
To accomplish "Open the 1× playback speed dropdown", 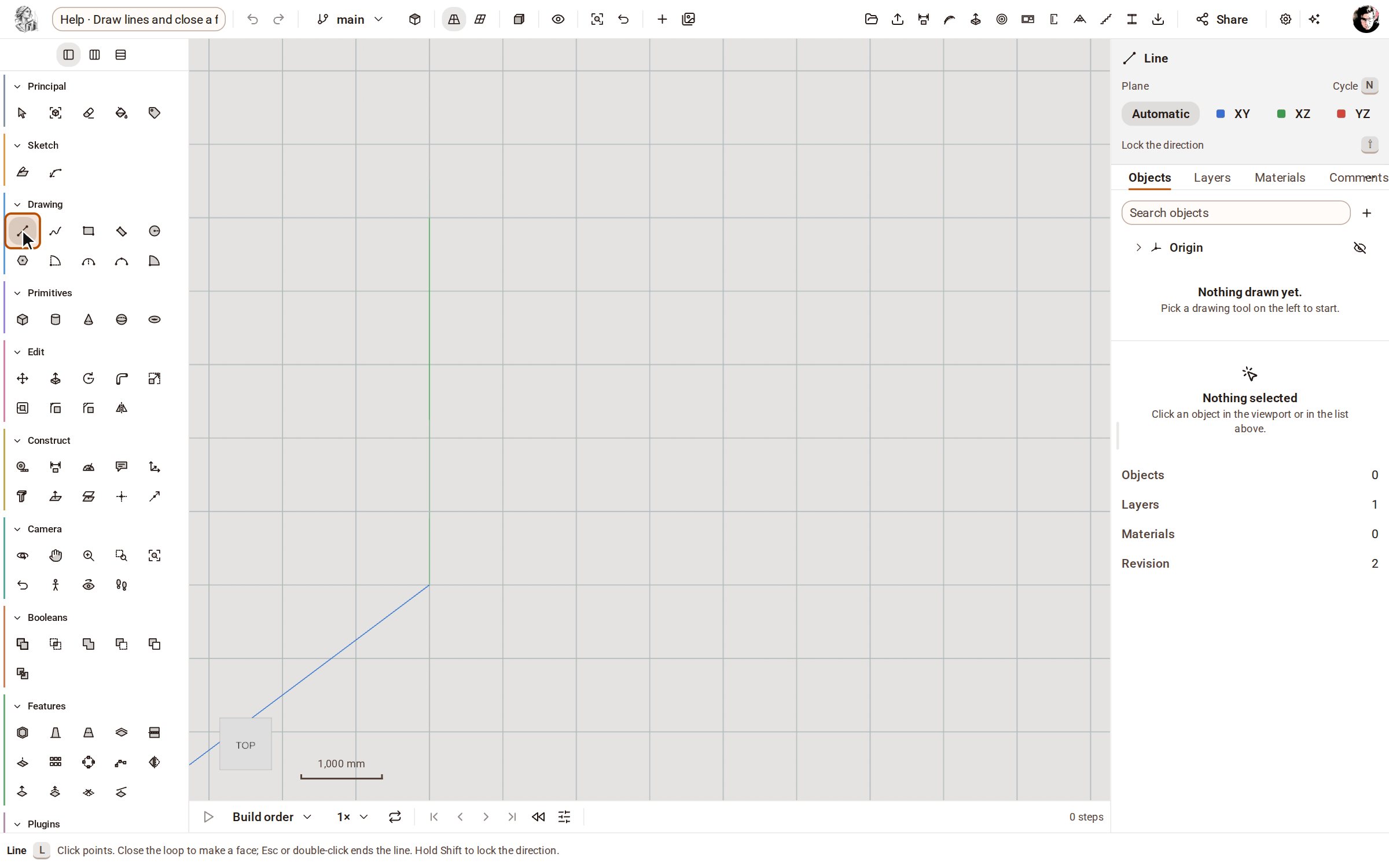I will click(x=352, y=816).
